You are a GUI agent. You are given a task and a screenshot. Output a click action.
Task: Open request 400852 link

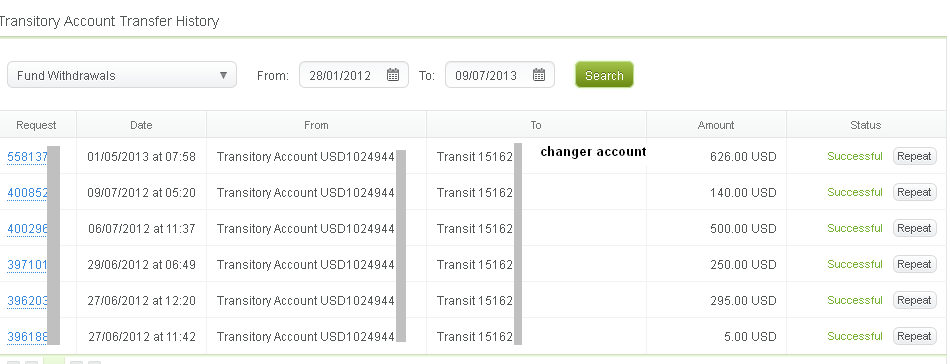(x=27, y=193)
